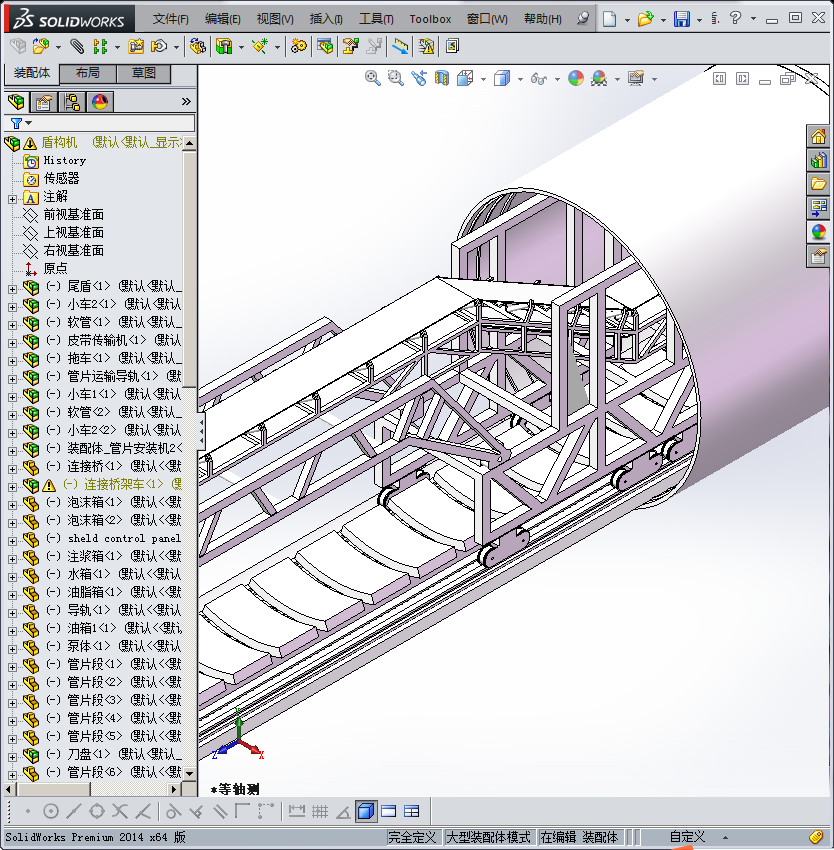Open the ConfigurationManager tab icon

click(71, 102)
